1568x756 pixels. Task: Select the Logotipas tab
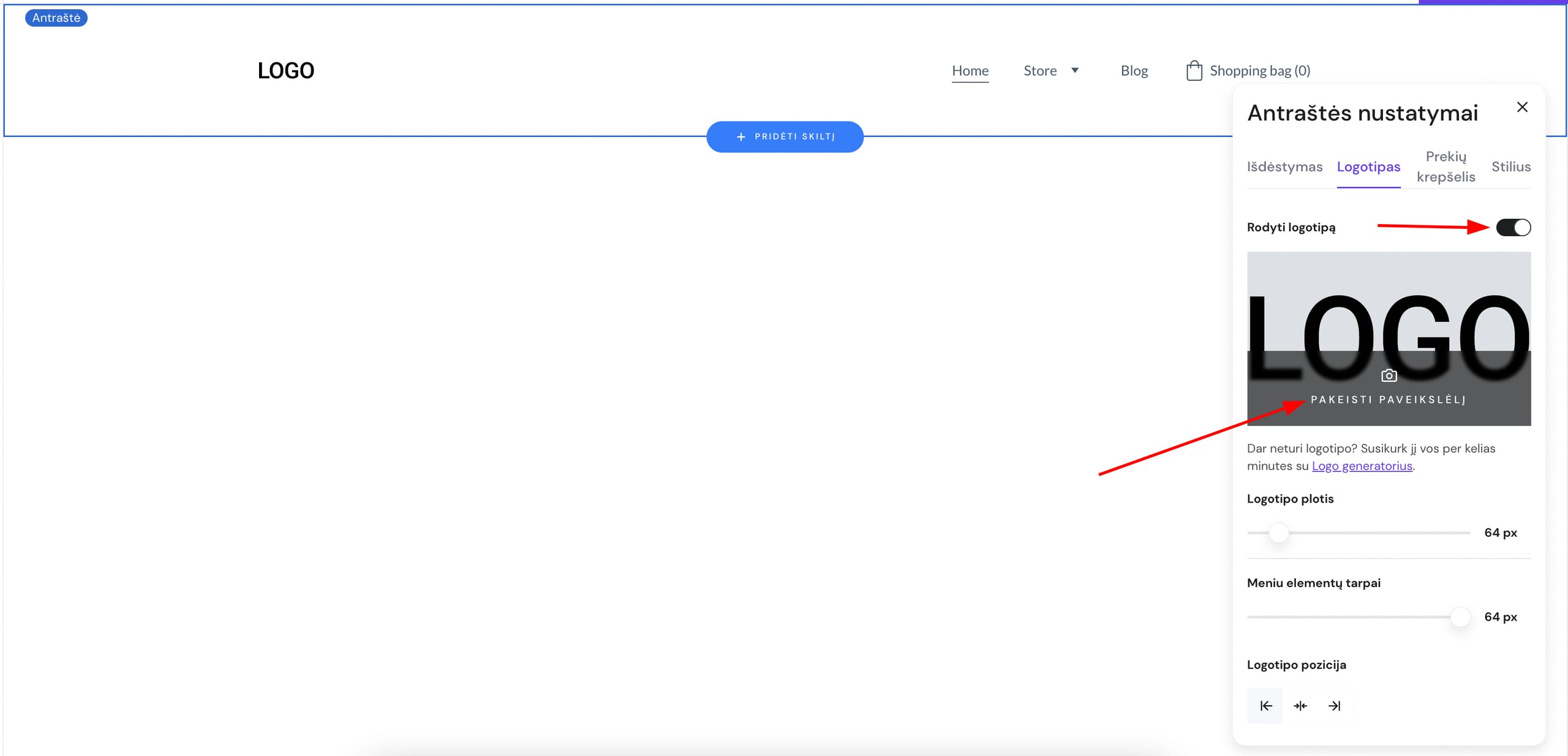pos(1368,167)
